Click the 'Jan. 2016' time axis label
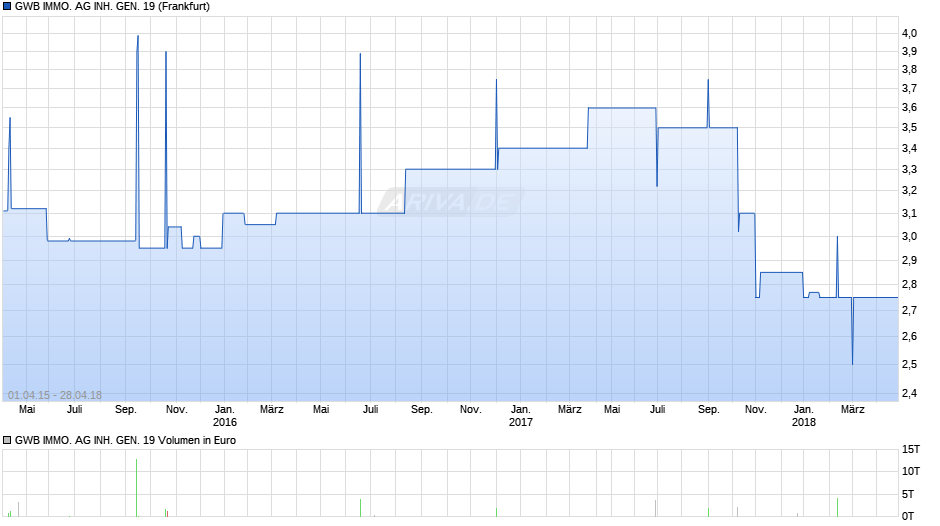The image size is (940, 526). [225, 416]
